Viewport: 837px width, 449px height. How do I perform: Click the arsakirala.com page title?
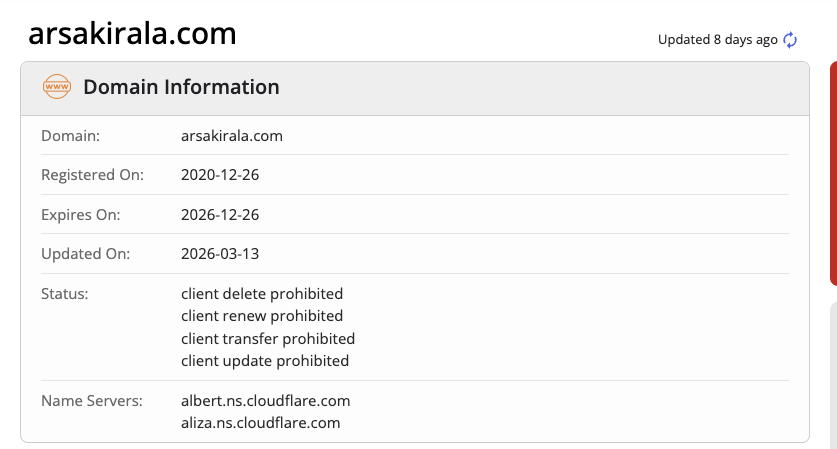(x=132, y=33)
